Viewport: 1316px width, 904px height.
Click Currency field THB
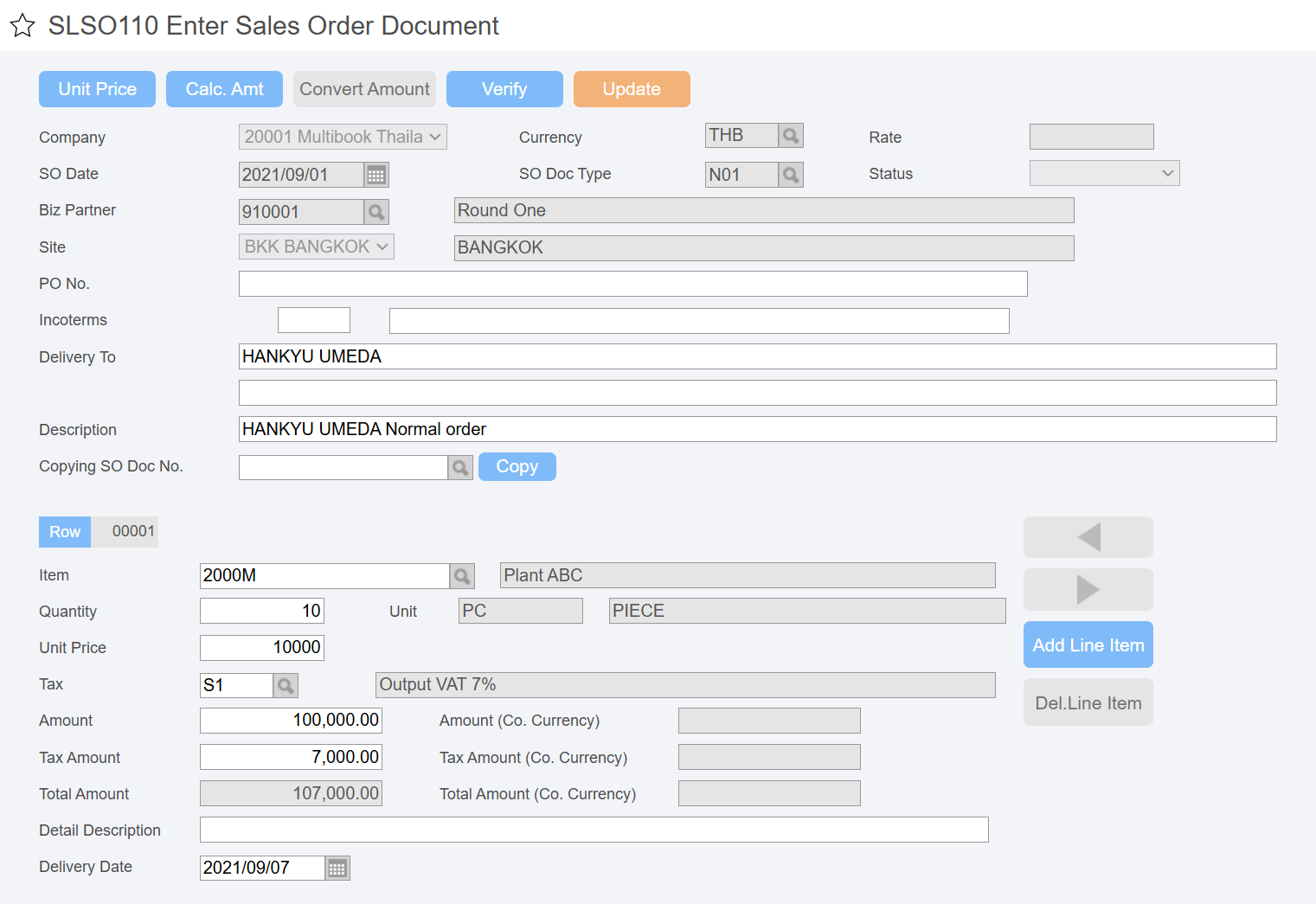coord(741,135)
